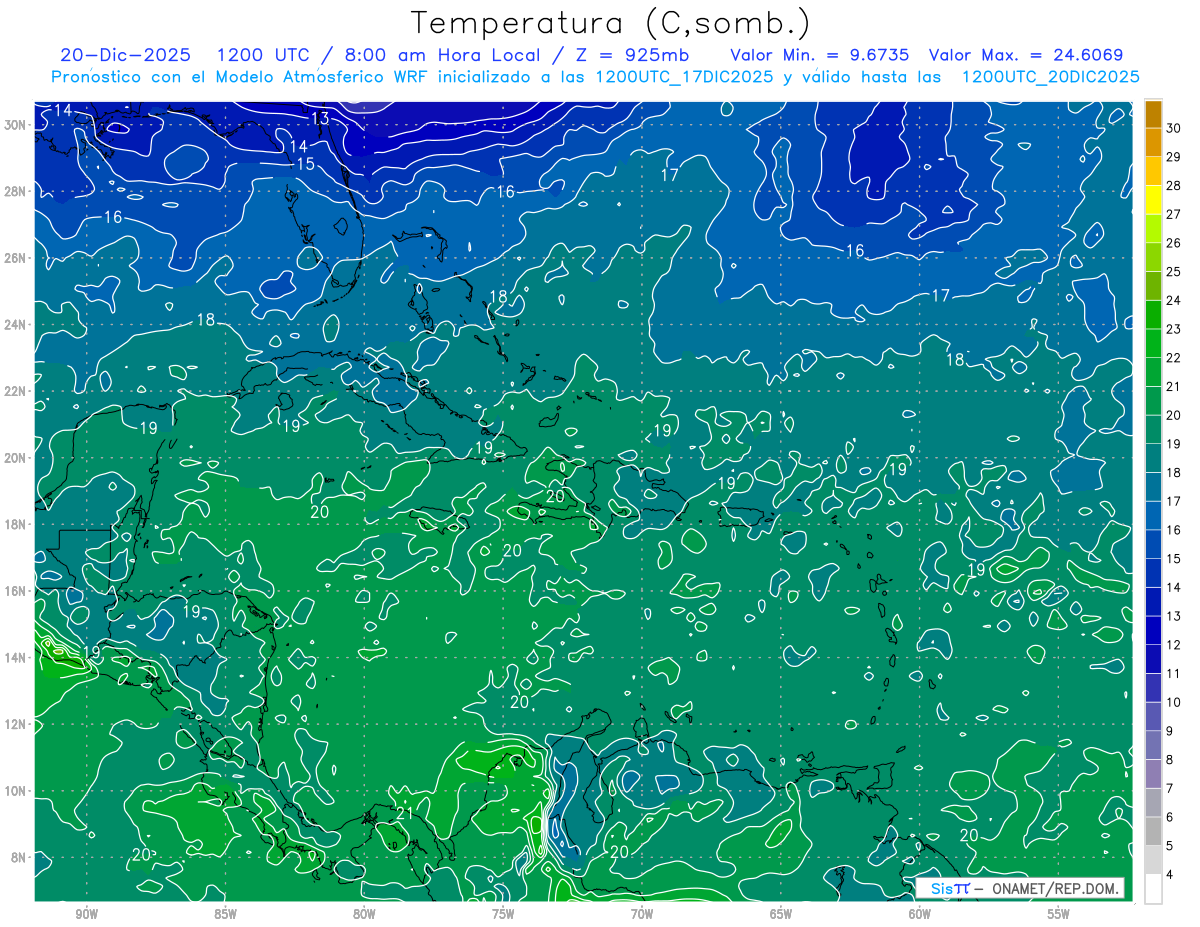Click the legend value '30'
The image size is (1200, 927).
pos(1174,128)
